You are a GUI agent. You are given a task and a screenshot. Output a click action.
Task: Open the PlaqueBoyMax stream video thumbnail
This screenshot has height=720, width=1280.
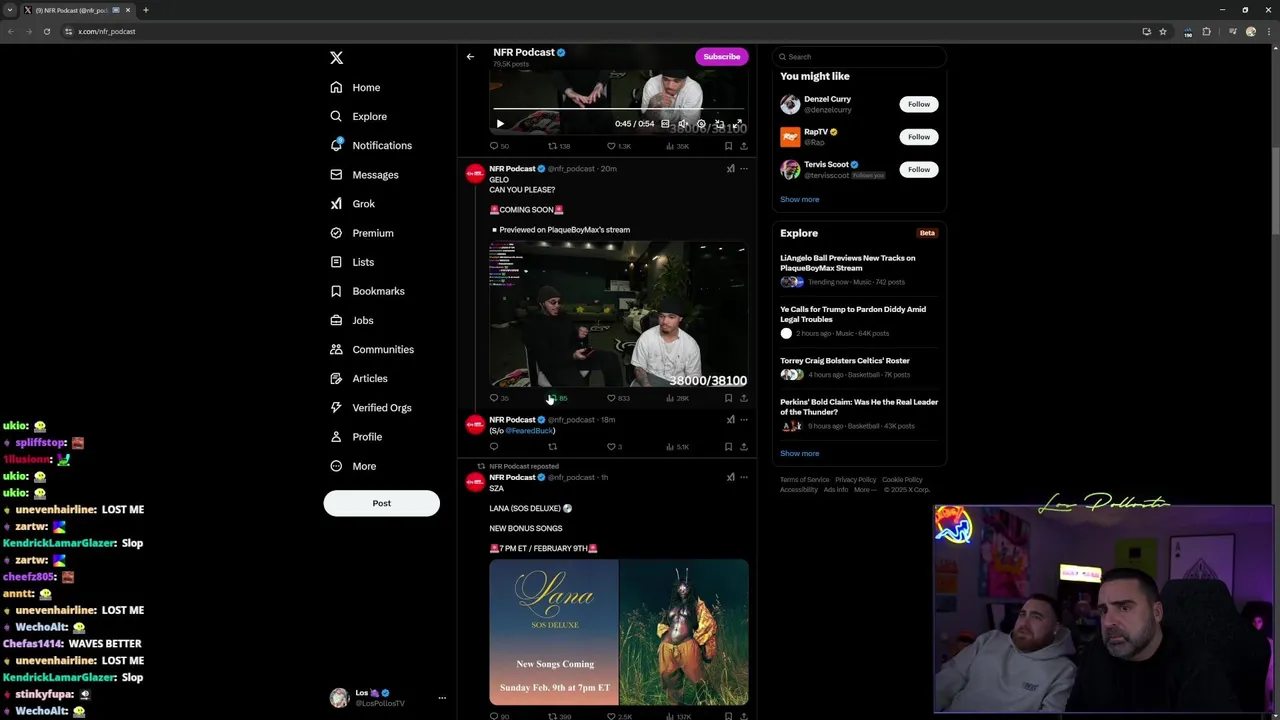618,314
